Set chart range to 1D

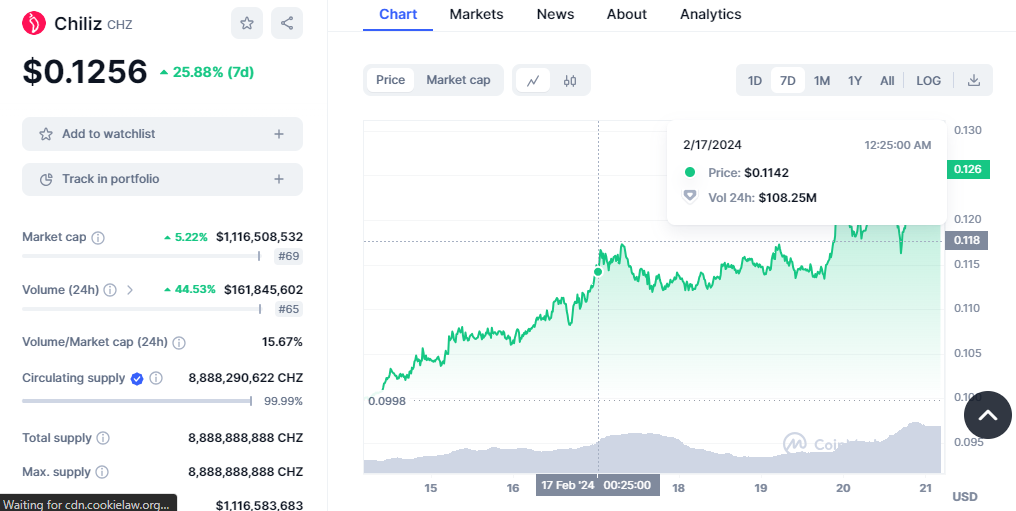click(754, 81)
